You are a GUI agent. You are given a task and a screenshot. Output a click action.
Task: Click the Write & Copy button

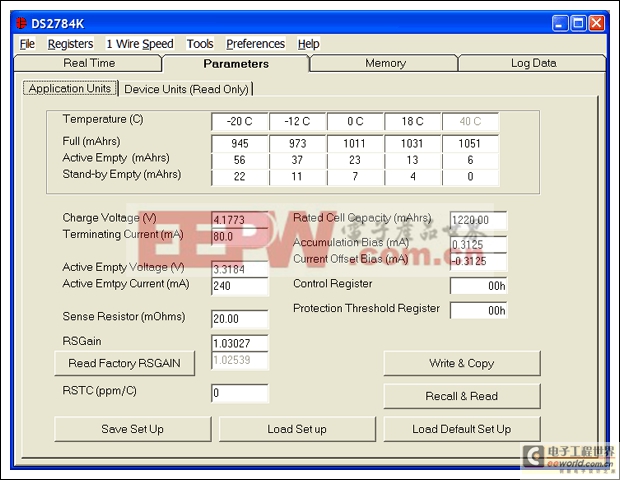tap(462, 363)
